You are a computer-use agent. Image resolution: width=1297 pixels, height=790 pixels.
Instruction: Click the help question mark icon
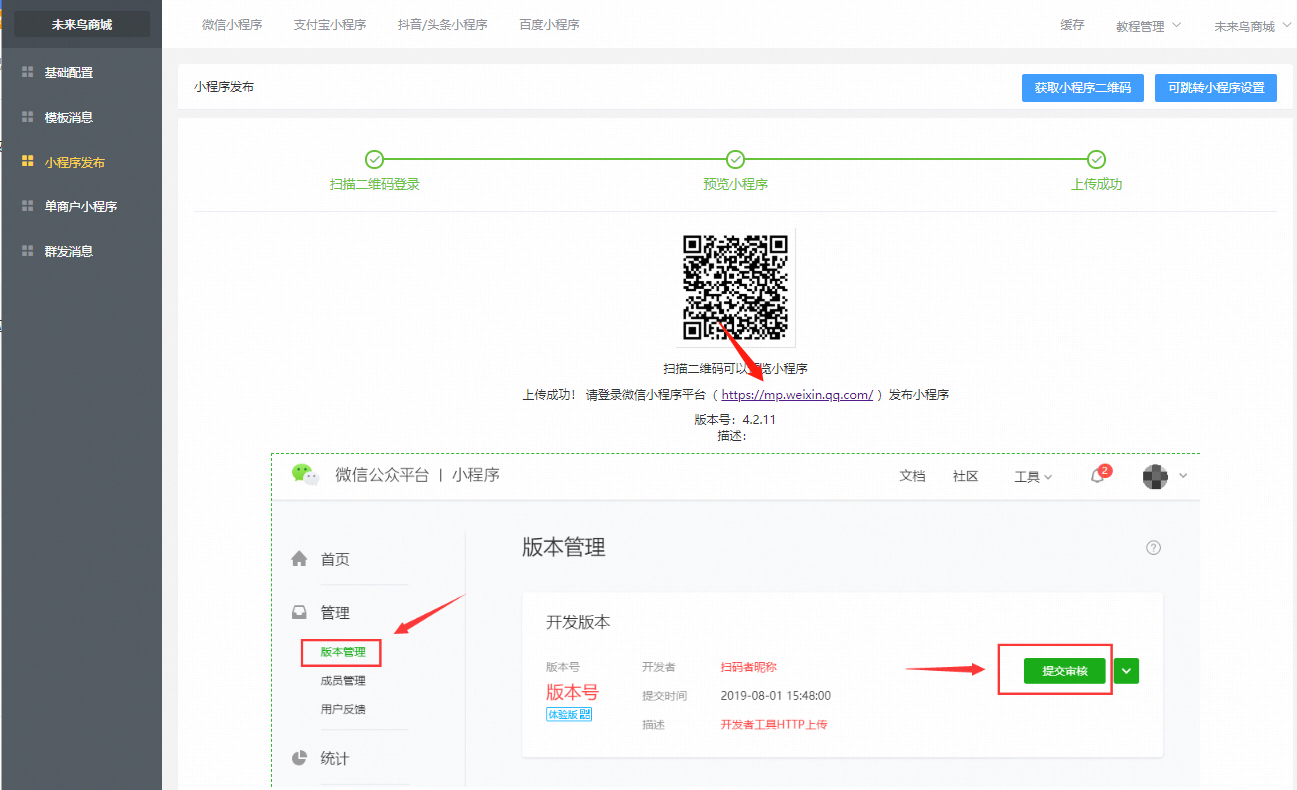(1153, 548)
